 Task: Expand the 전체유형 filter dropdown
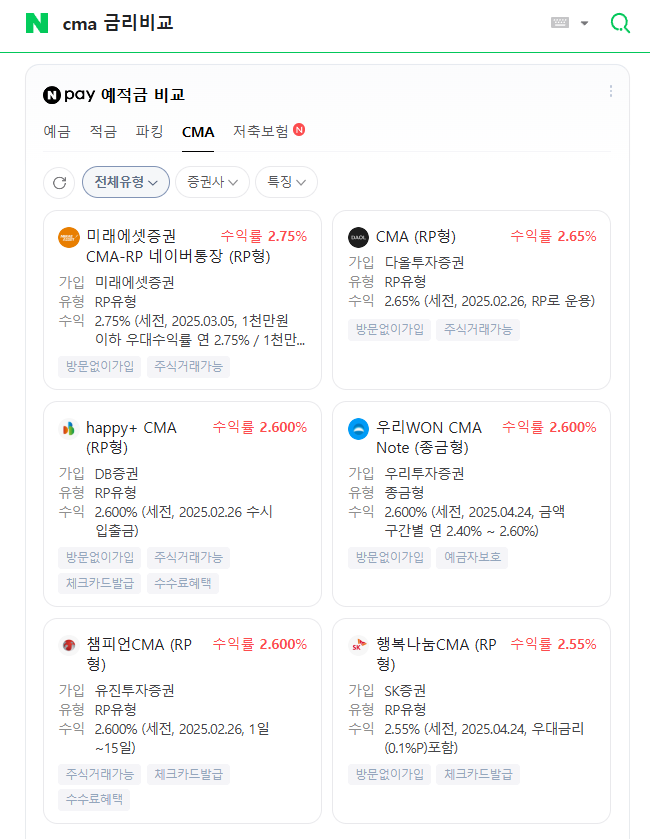(125, 182)
